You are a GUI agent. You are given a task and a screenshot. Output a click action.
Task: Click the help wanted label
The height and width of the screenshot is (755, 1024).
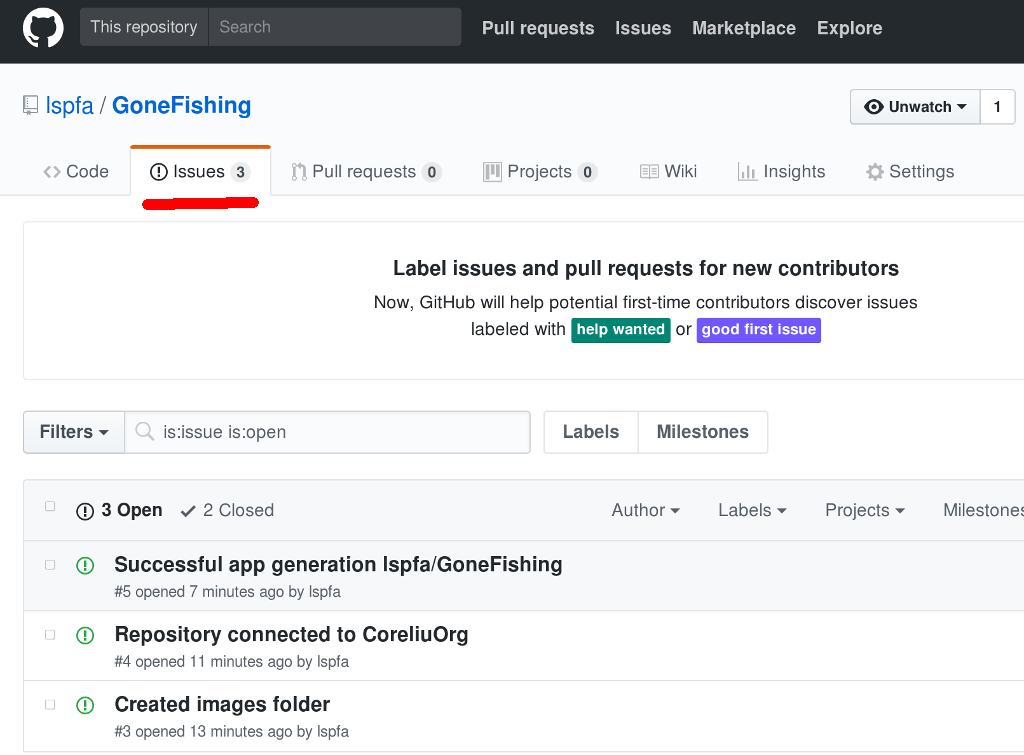(620, 330)
